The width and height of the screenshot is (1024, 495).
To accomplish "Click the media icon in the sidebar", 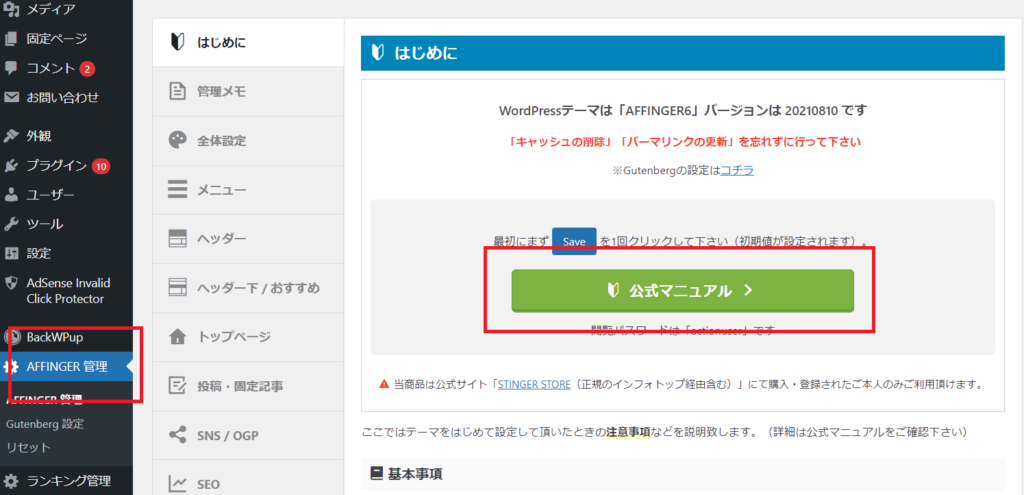I will click(11, 9).
